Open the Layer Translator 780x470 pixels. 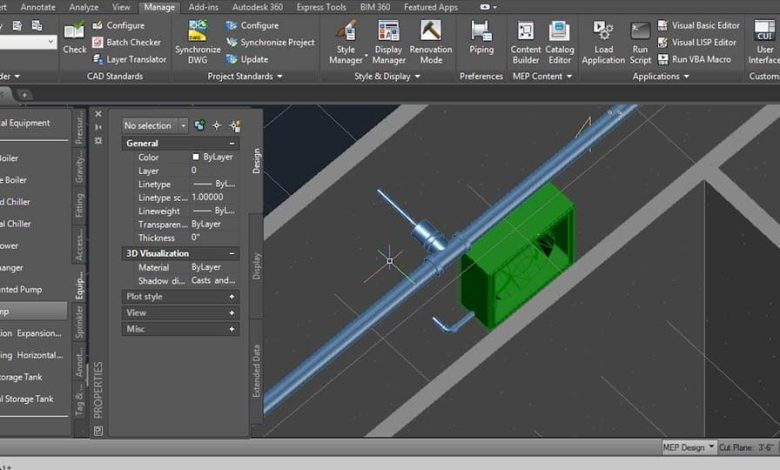coord(130,59)
